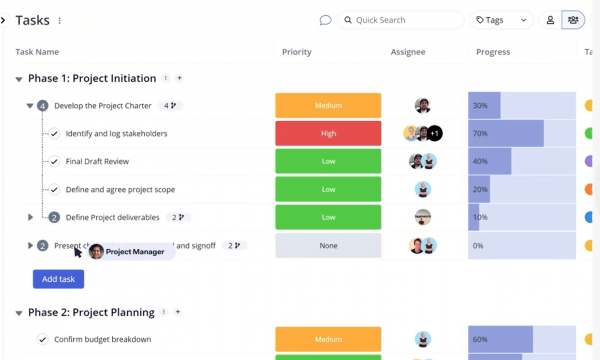Focus the Quick Search field
This screenshot has width=600, height=360.
pos(401,20)
